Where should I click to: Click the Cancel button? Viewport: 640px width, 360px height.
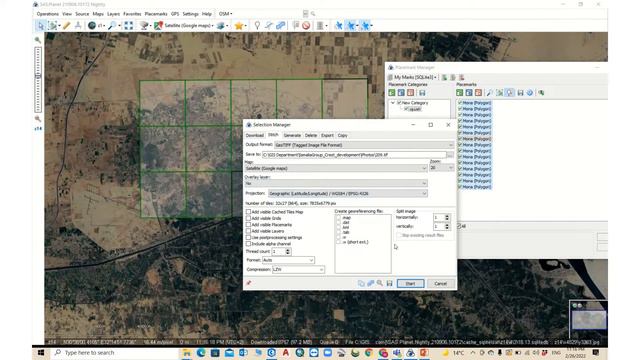tap(440, 283)
